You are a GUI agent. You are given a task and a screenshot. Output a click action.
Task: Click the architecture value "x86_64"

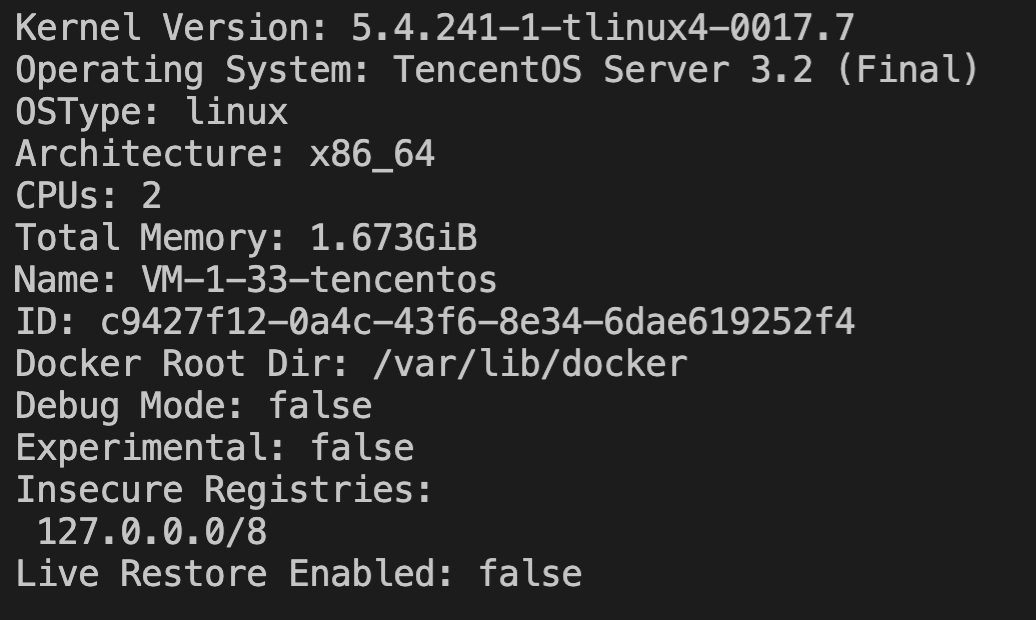[x=372, y=154]
